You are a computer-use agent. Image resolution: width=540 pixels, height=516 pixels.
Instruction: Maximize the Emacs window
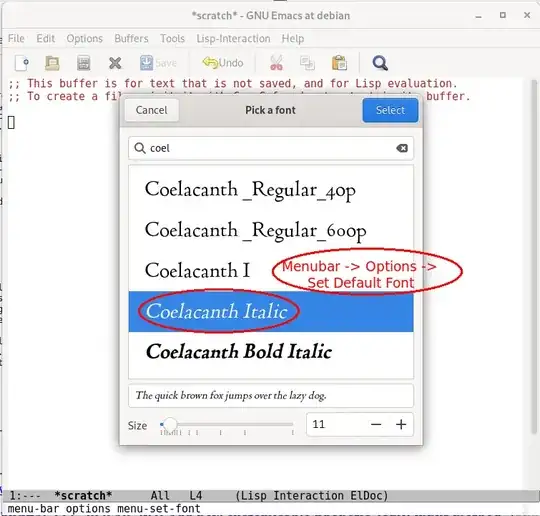tap(503, 15)
